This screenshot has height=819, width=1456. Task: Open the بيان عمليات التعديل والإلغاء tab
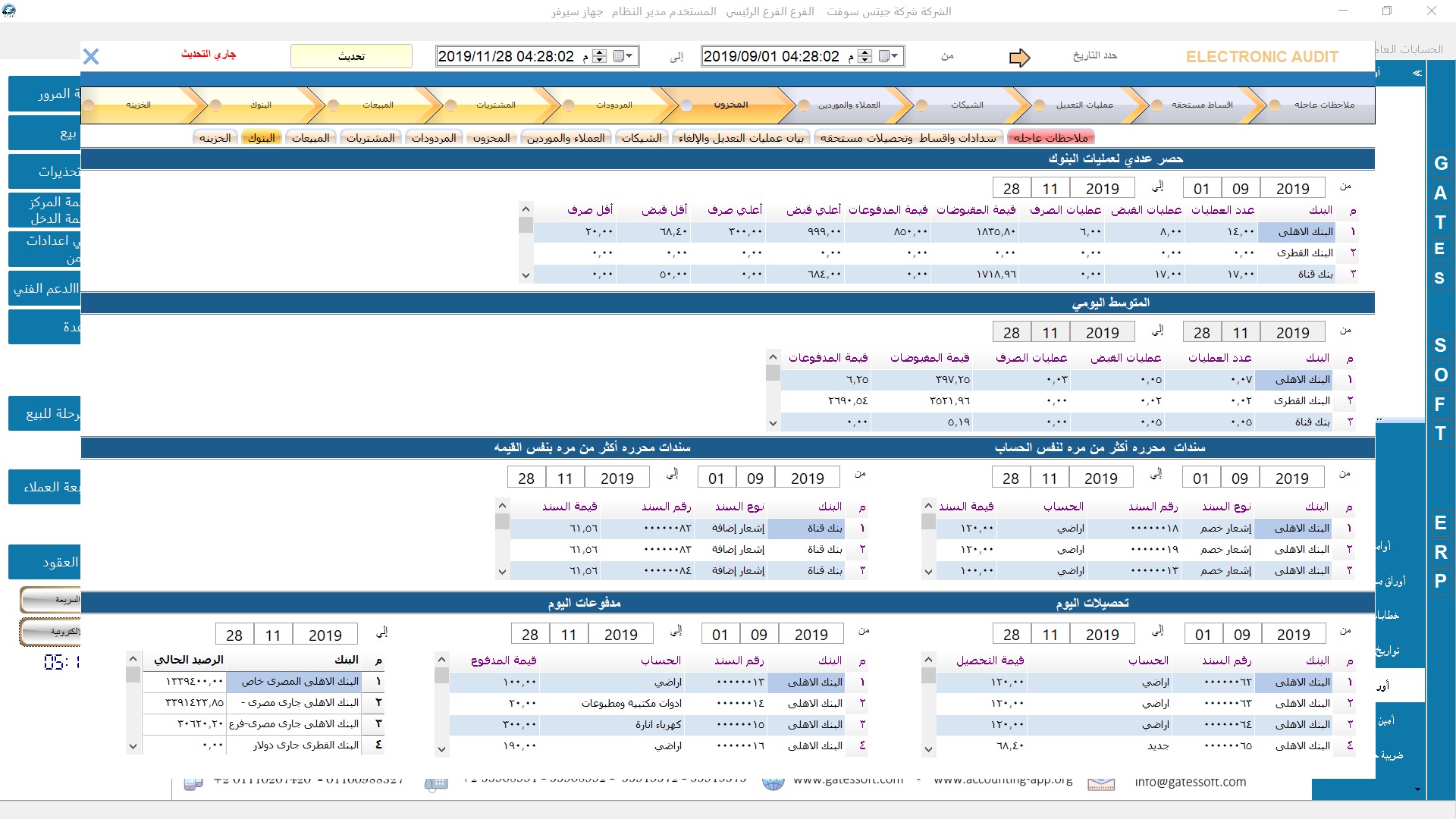click(x=741, y=138)
